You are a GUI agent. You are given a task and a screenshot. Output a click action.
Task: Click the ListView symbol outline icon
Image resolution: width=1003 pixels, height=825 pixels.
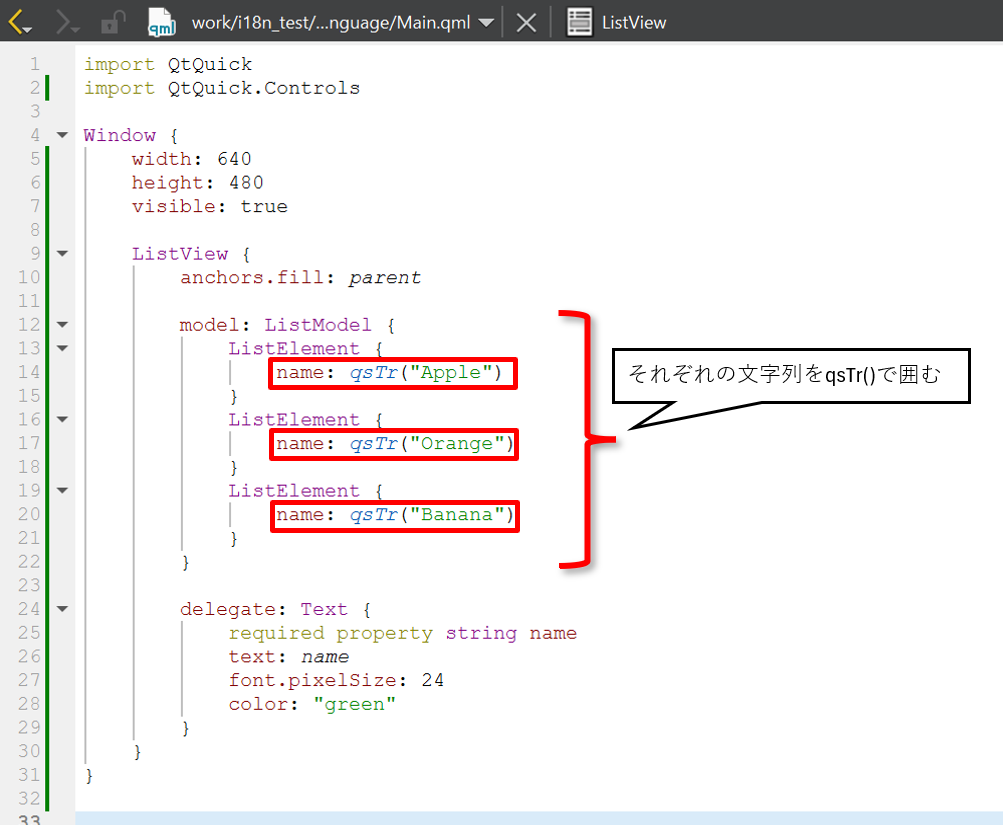point(579,22)
